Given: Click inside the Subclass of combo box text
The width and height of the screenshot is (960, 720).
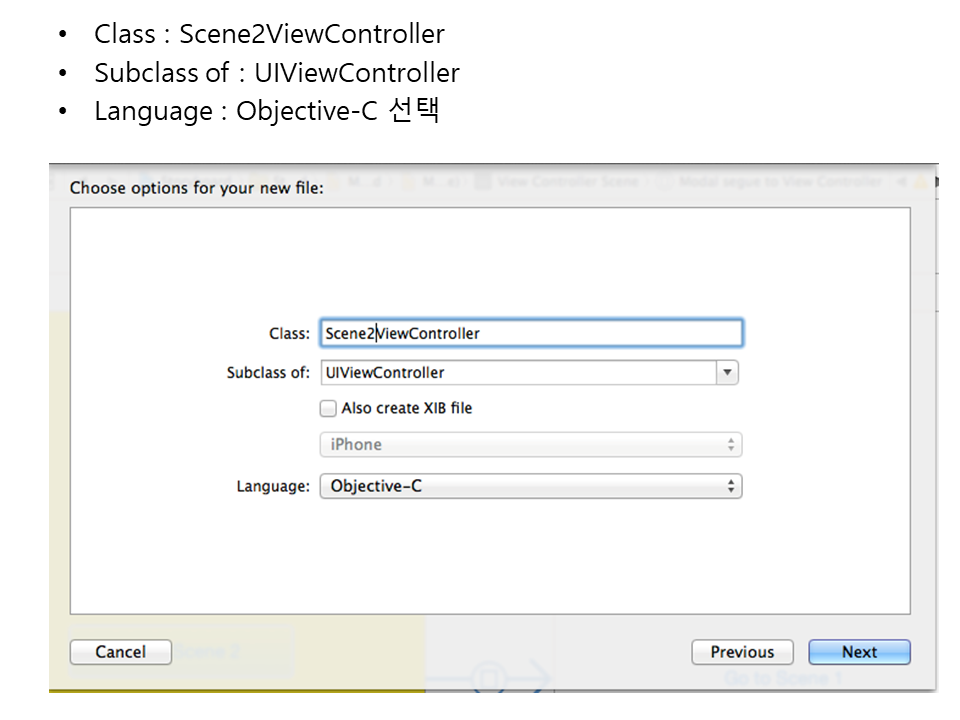Looking at the screenshot, I should pyautogui.click(x=517, y=372).
